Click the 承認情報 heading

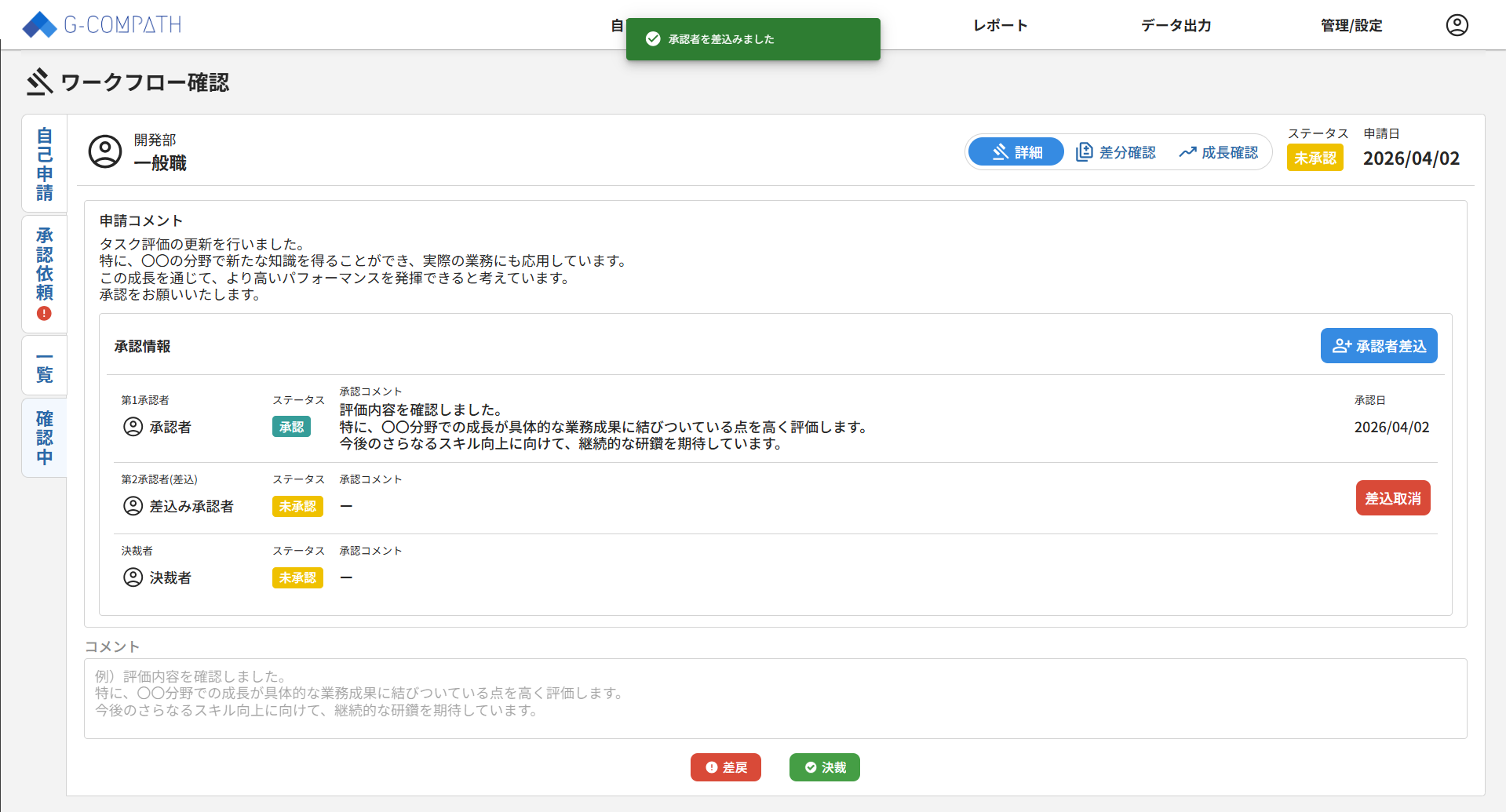coord(142,346)
